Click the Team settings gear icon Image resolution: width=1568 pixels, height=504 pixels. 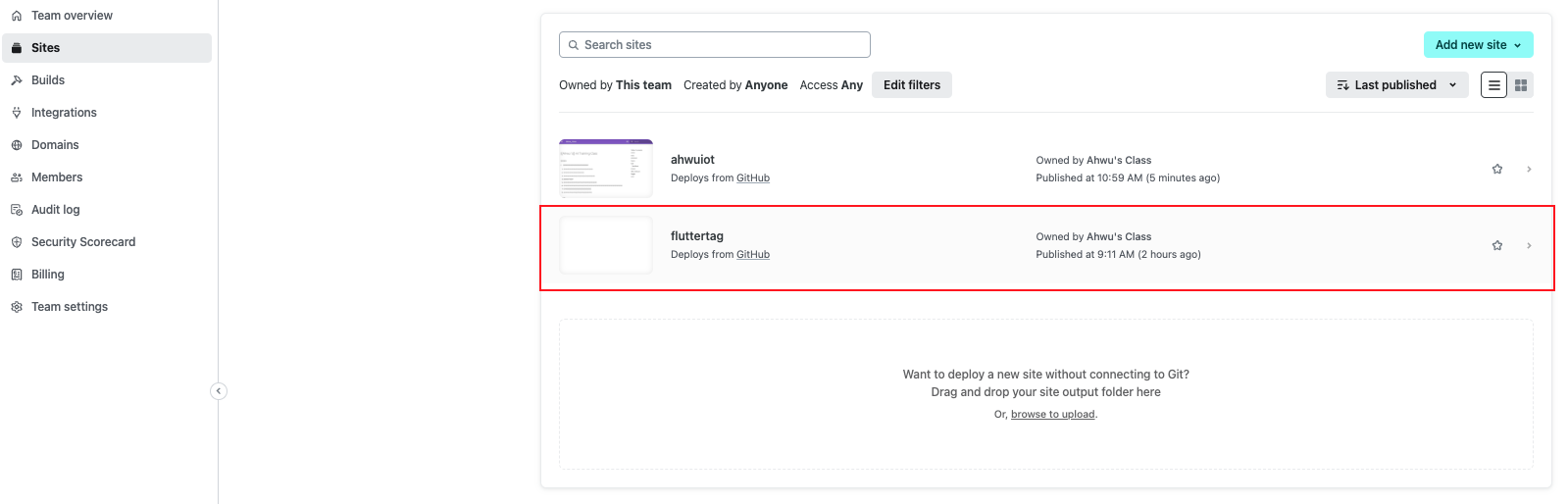pyautogui.click(x=17, y=307)
